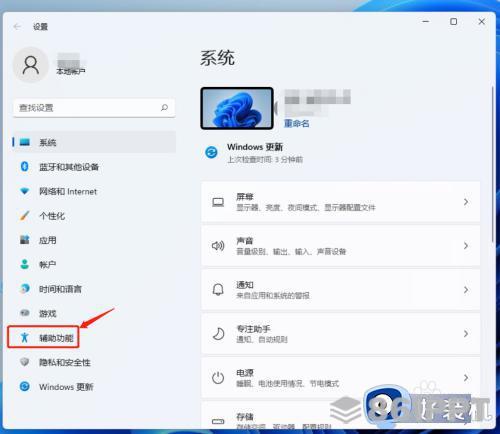Click the 个性化 paintbrush icon
Viewport: 500px width, 434px height.
point(24,216)
